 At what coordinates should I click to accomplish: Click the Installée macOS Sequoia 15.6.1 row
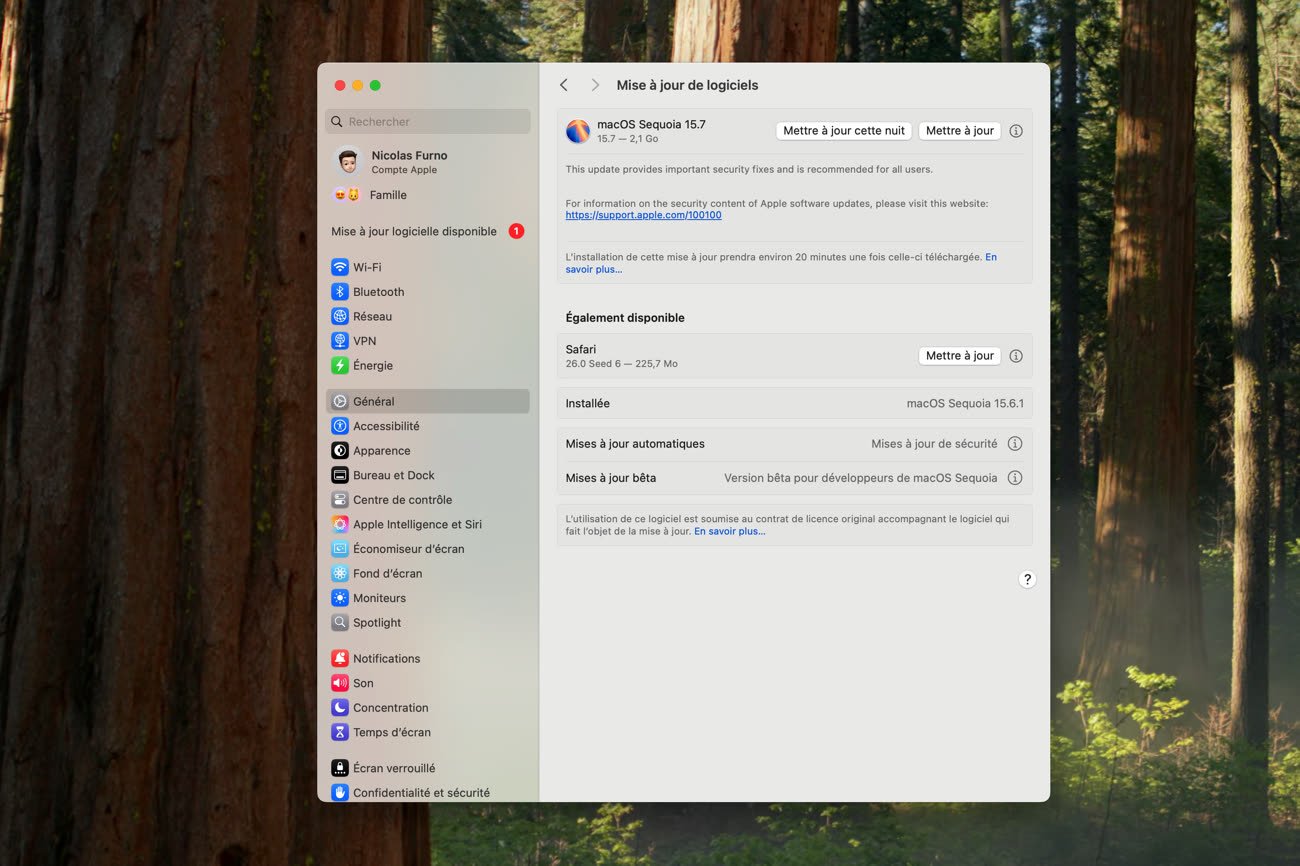[794, 404]
